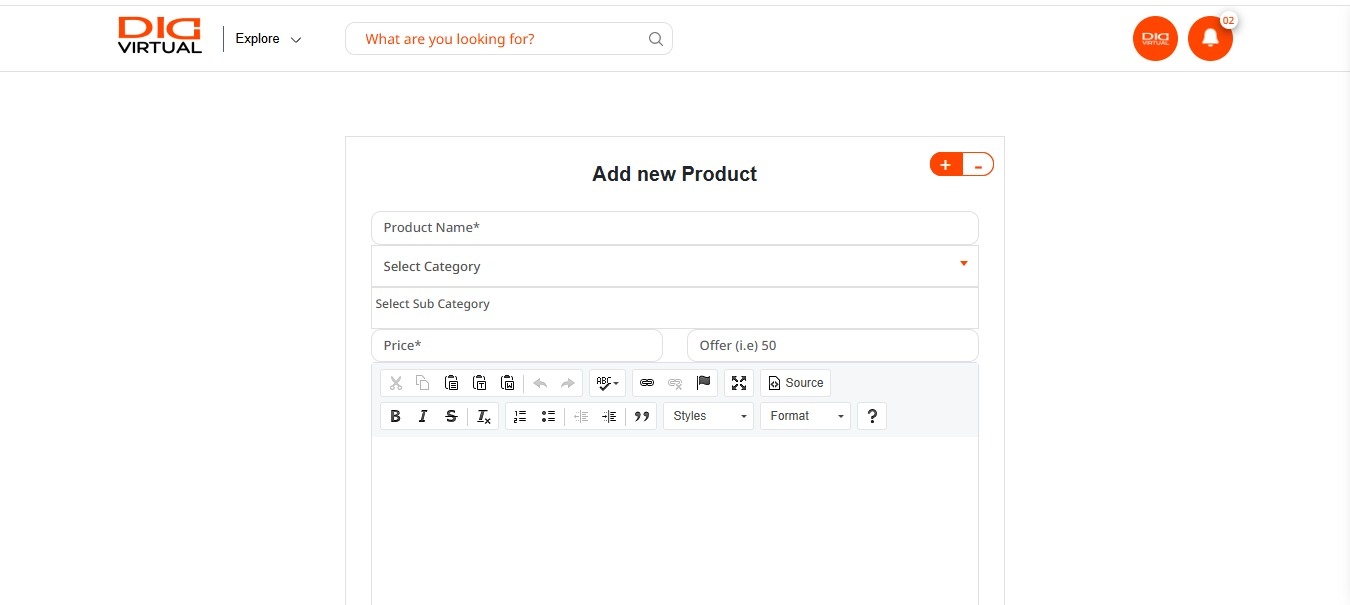The height and width of the screenshot is (605, 1350).
Task: Toggle italic text in editor toolbar
Action: click(423, 416)
